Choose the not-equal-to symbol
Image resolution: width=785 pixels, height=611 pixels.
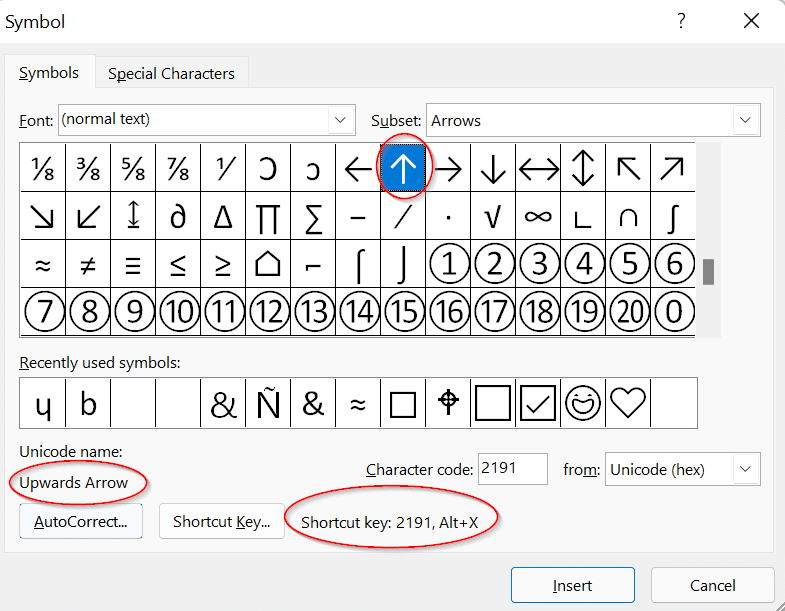coord(88,264)
